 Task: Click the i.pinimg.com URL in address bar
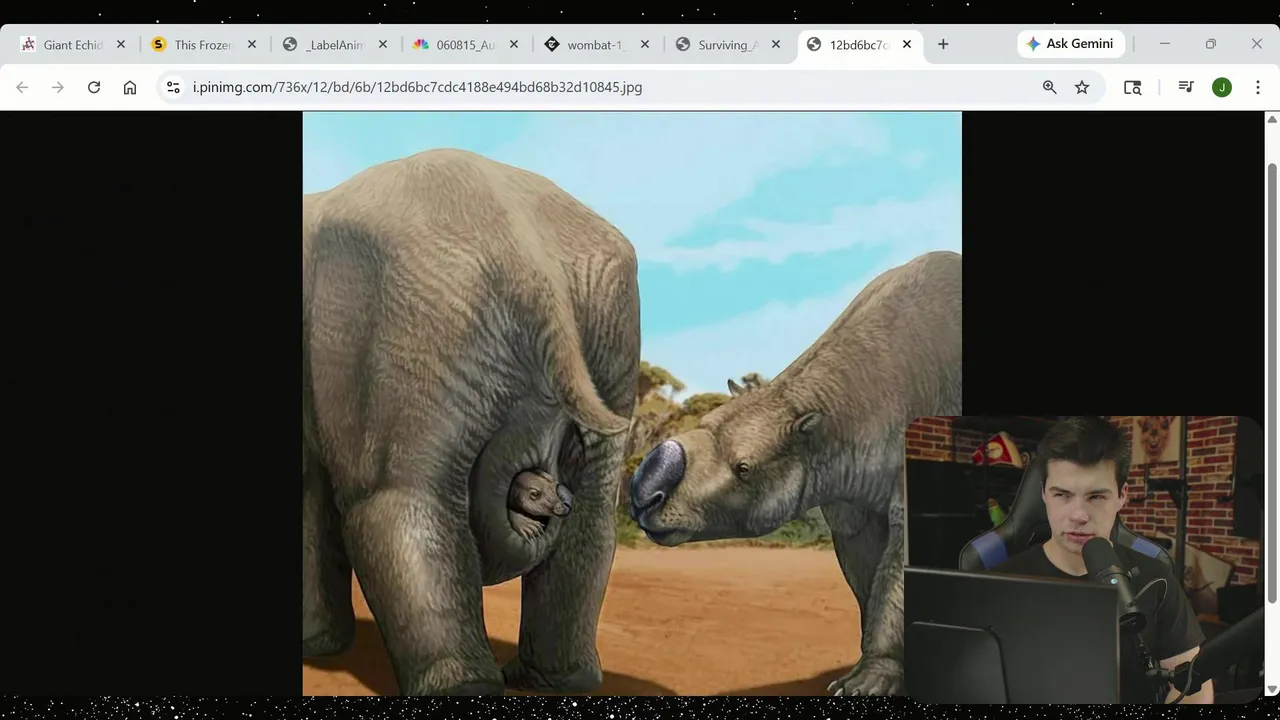tap(417, 87)
